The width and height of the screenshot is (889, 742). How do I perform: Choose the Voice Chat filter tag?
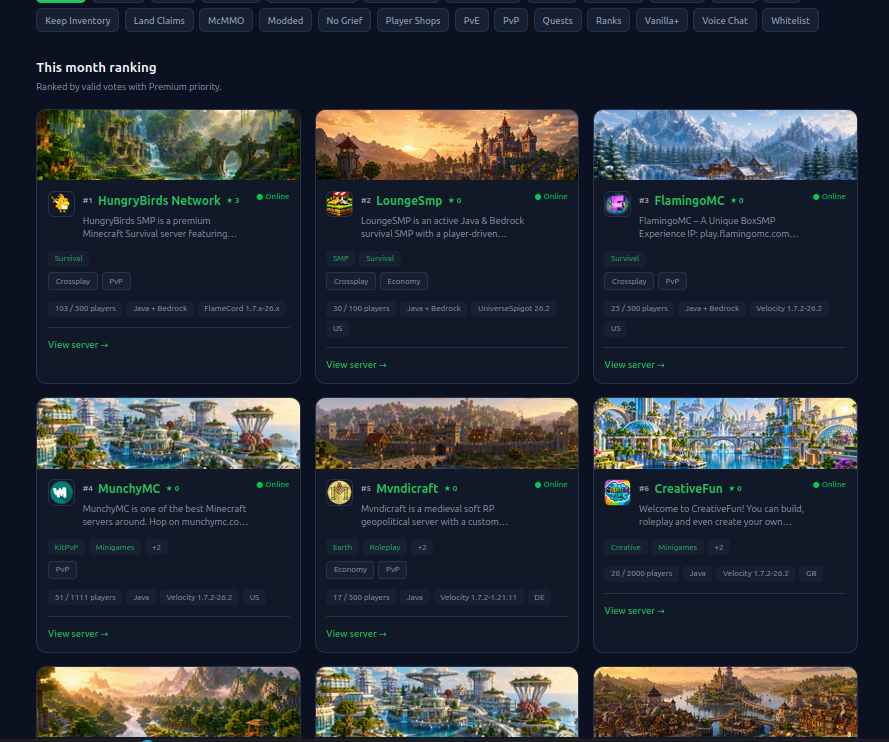tap(725, 20)
